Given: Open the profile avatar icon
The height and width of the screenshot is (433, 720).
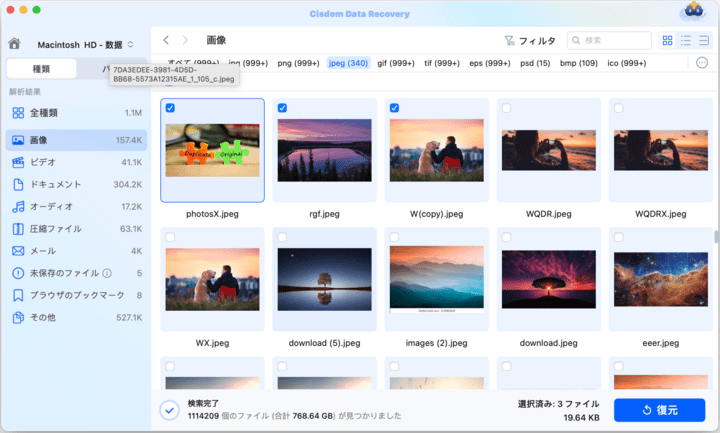Looking at the screenshot, I should point(693,11).
